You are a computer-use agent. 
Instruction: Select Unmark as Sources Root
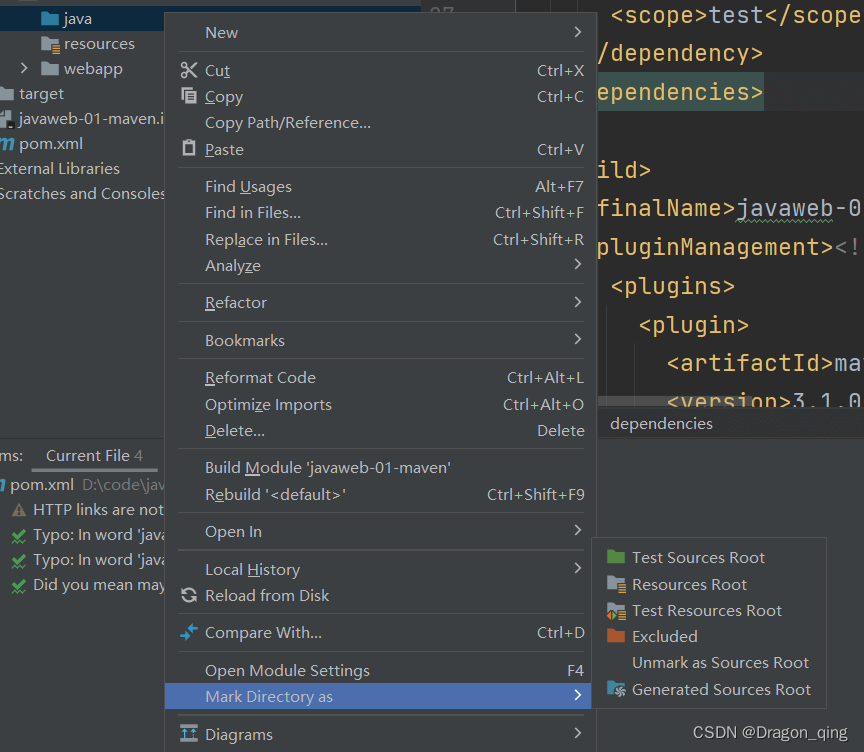tap(720, 662)
